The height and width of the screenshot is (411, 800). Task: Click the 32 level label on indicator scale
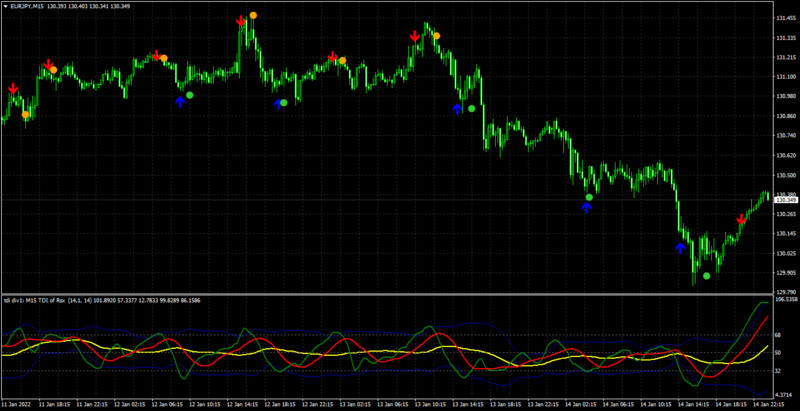(x=779, y=371)
